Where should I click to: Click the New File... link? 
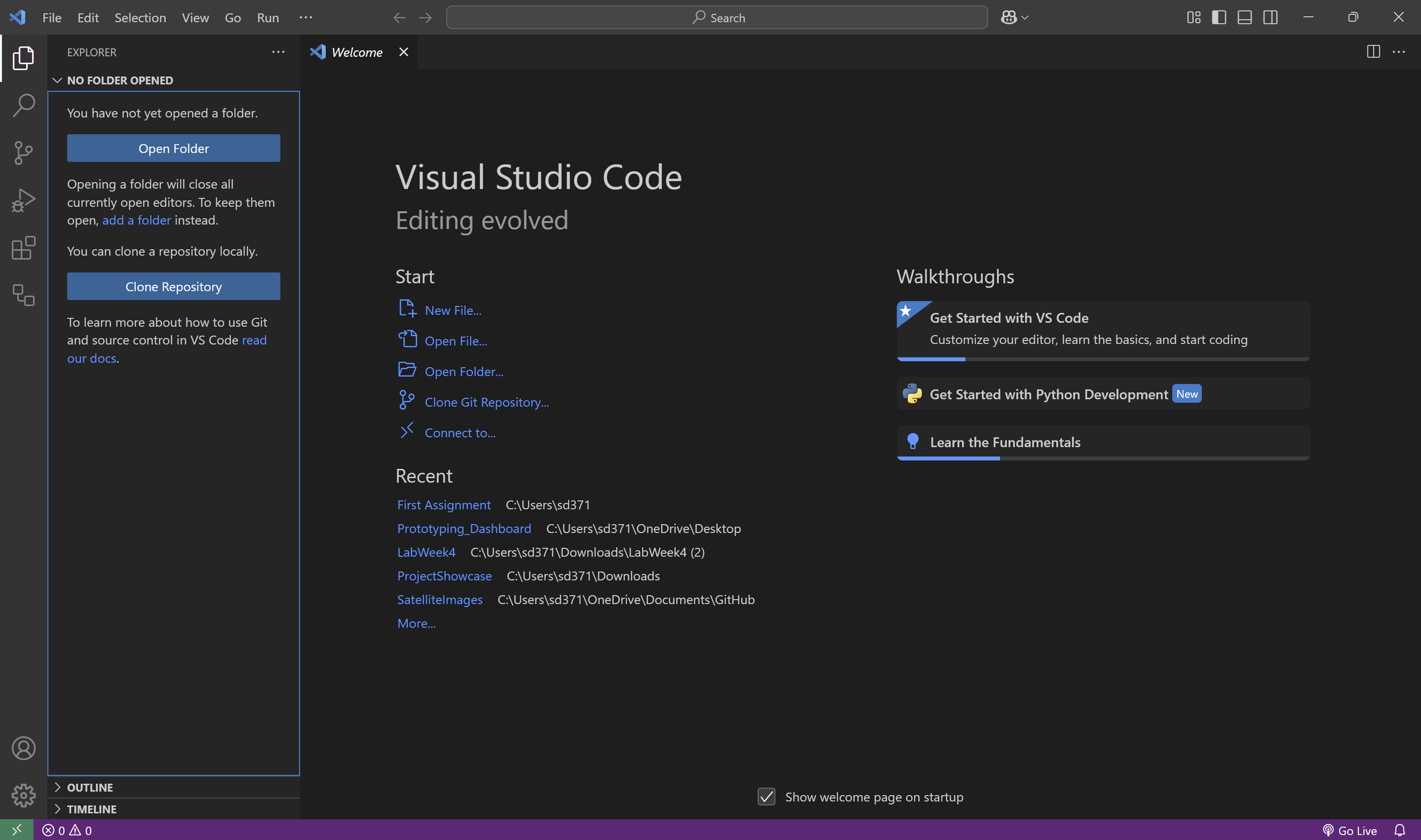pyautogui.click(x=453, y=310)
